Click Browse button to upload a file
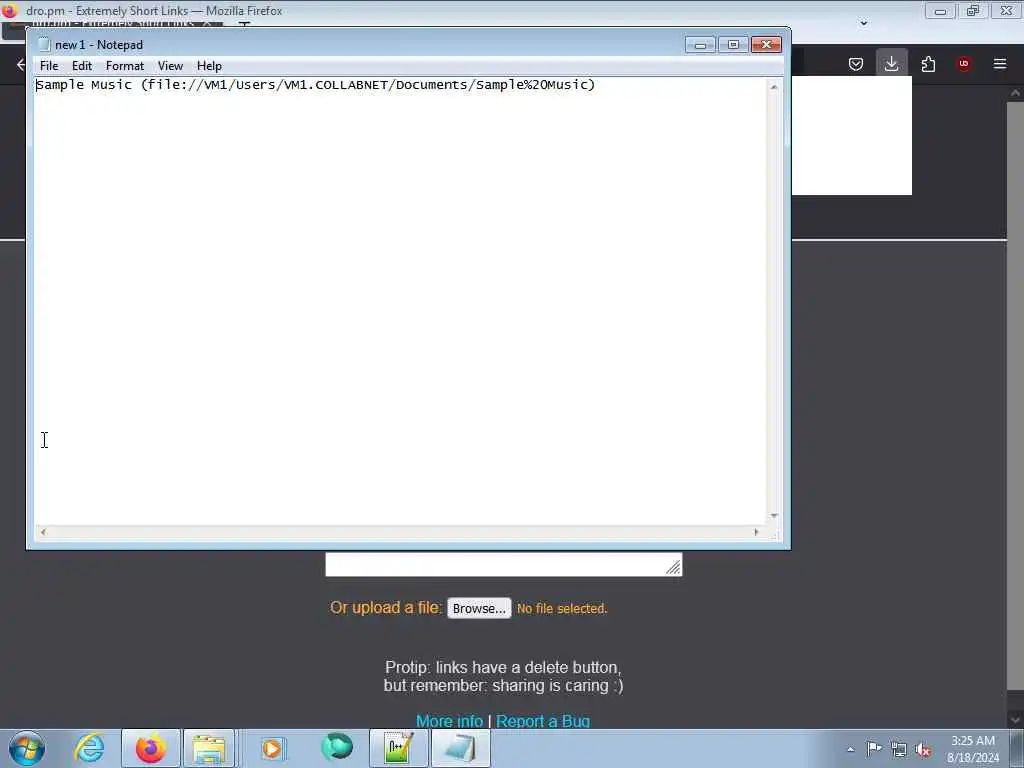 coord(479,608)
